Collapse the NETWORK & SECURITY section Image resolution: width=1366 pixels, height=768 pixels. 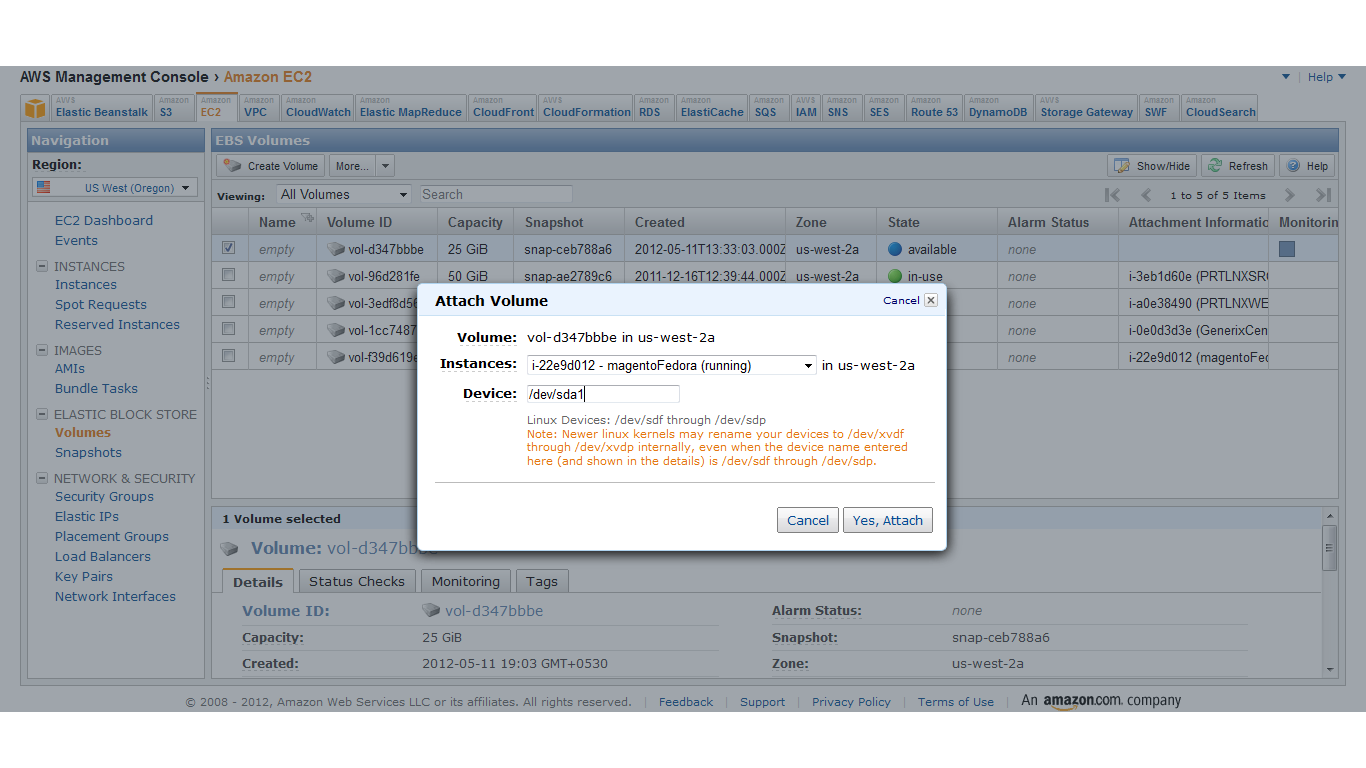point(42,478)
